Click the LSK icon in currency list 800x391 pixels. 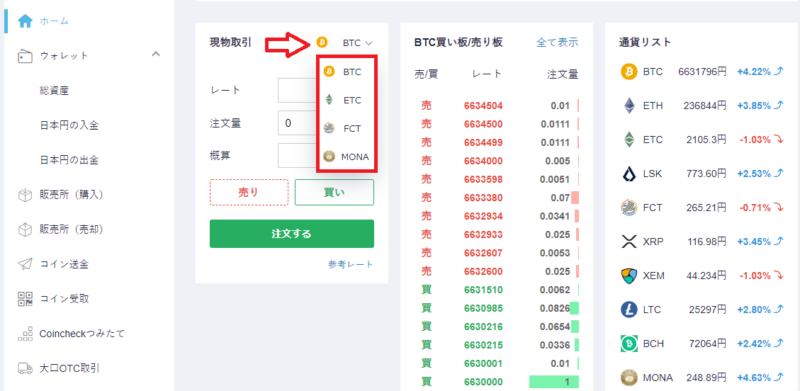629,174
